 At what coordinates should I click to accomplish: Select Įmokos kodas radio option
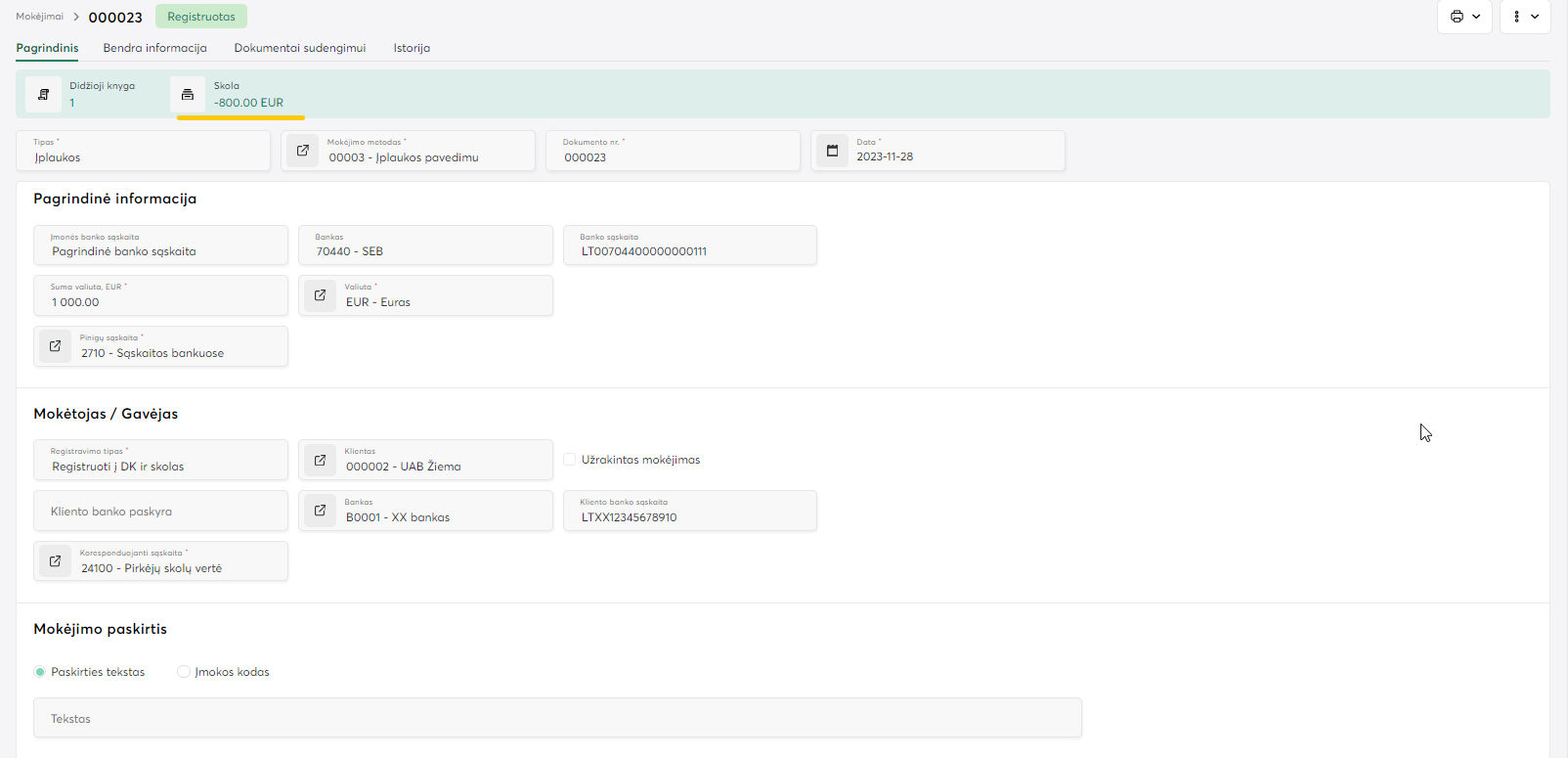pos(184,672)
